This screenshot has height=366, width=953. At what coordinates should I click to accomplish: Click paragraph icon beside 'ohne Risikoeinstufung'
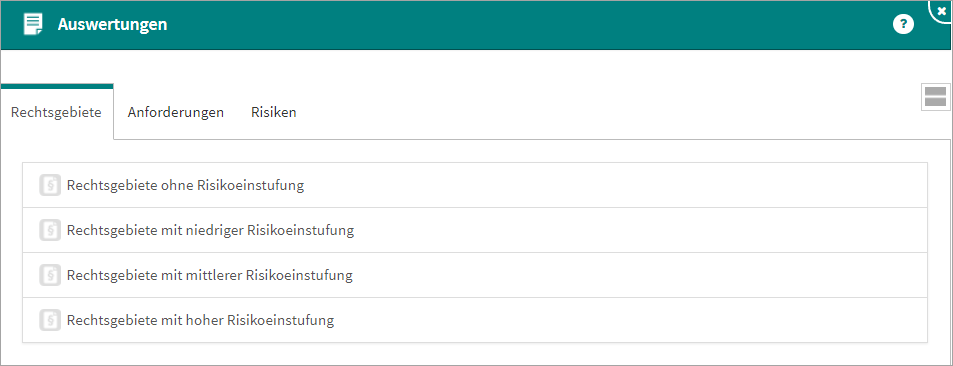click(50, 185)
